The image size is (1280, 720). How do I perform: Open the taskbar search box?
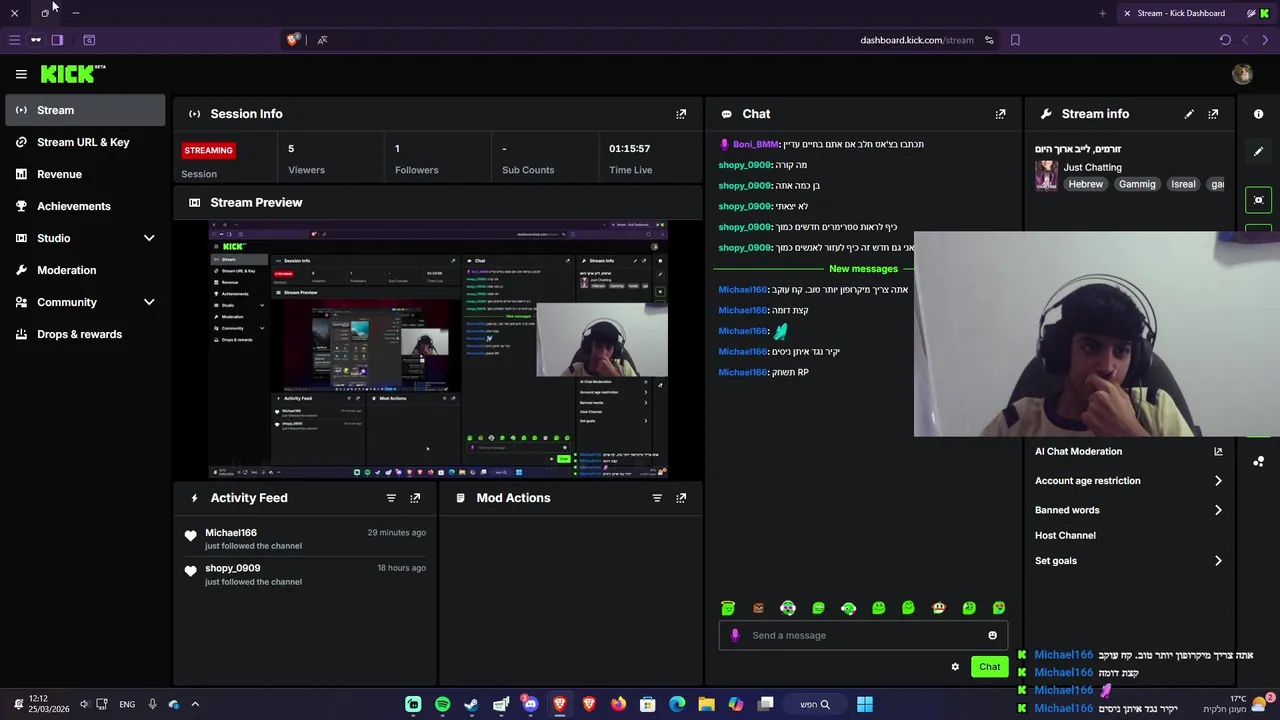tap(814, 704)
